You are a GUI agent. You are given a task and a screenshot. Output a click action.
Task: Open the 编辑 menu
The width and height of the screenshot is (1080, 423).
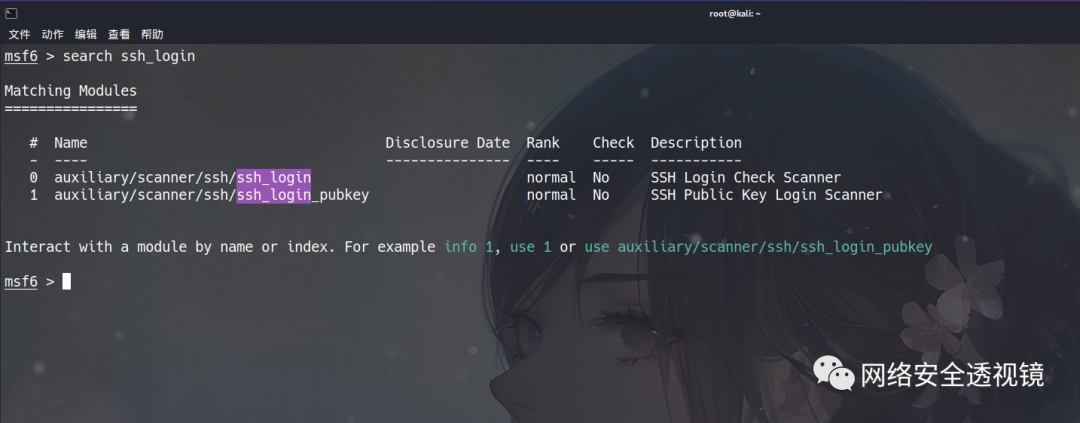point(85,34)
